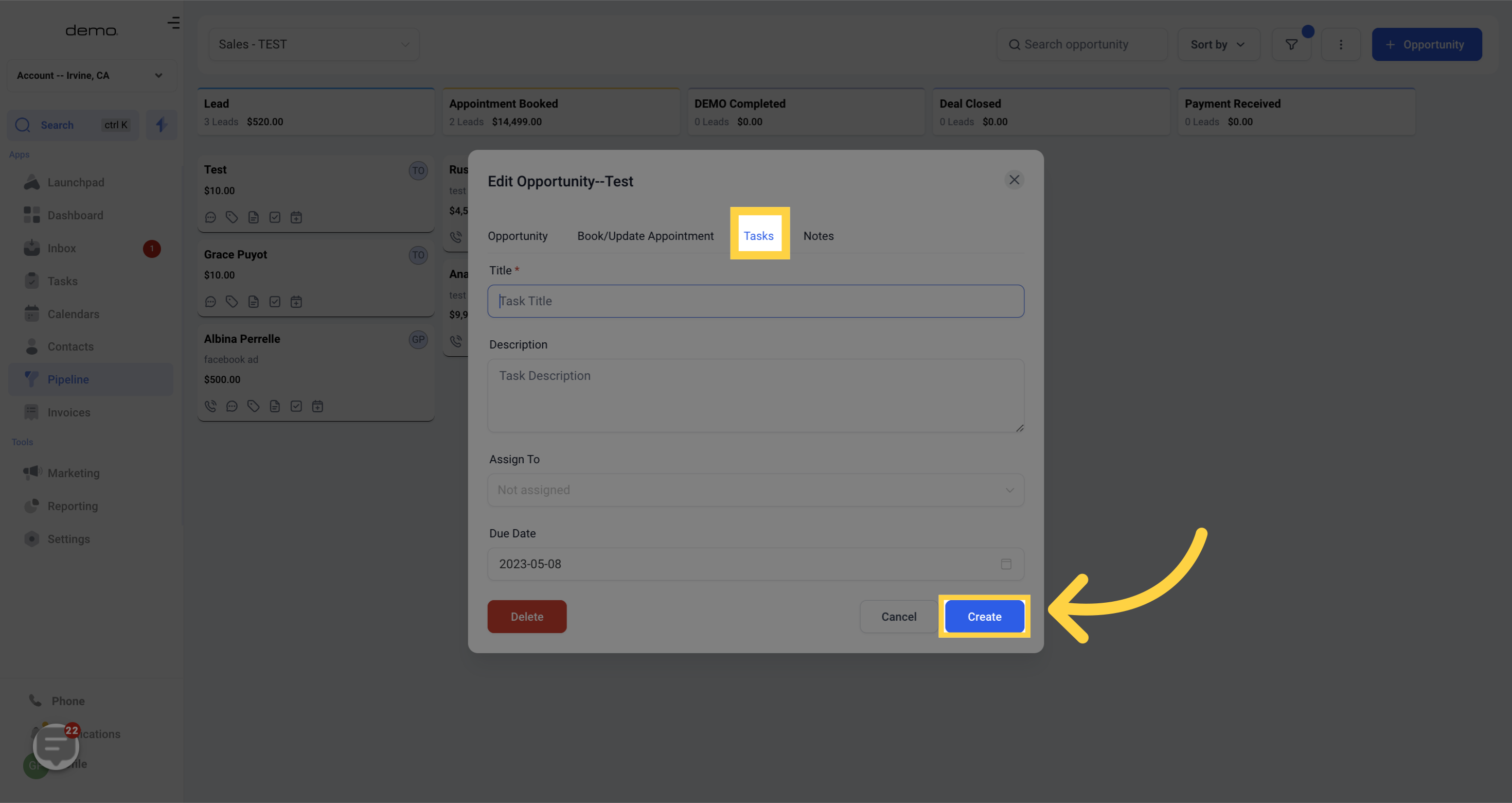Switch to Book/Update Appointment tab

(x=645, y=236)
